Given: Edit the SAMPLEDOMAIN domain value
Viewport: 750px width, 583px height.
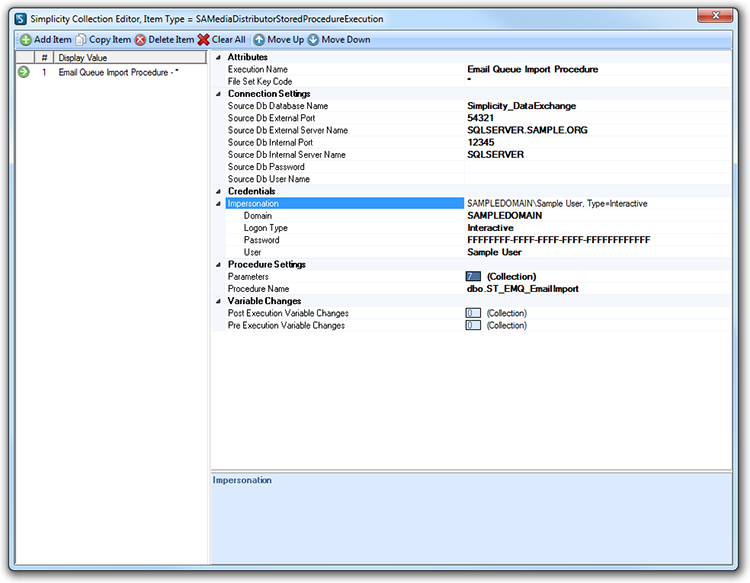Looking at the screenshot, I should (x=598, y=216).
